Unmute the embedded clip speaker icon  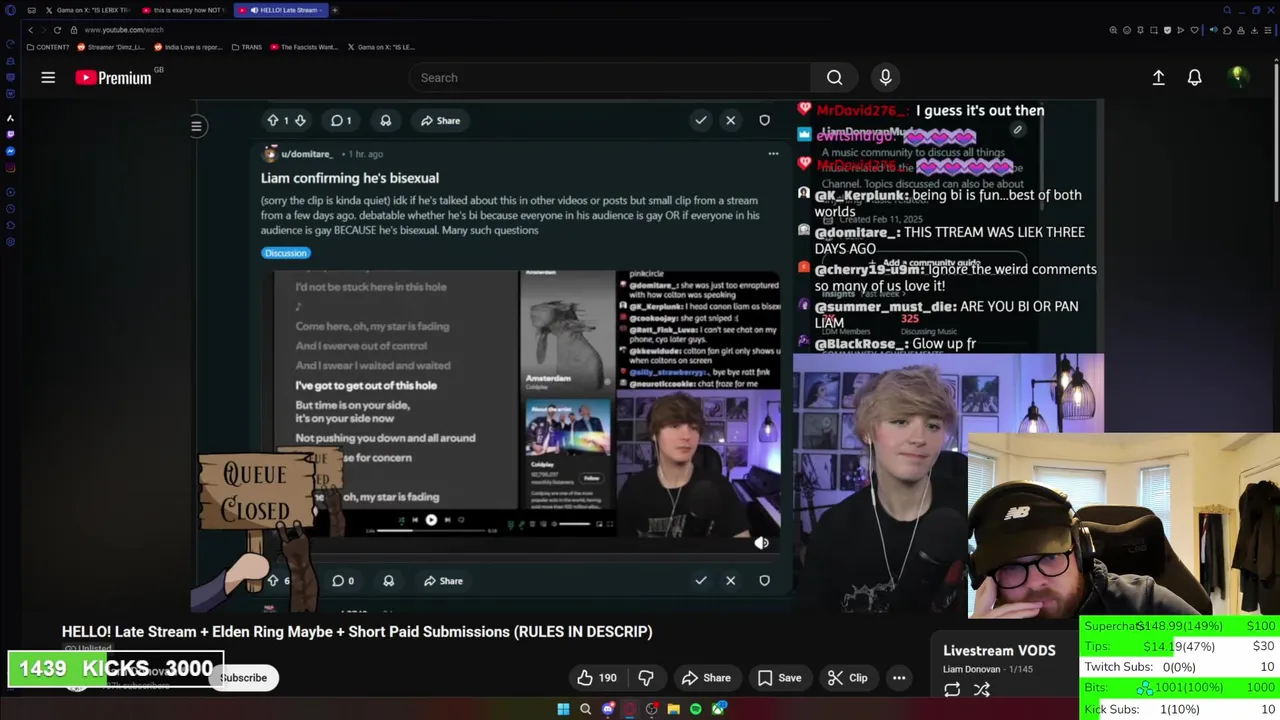[x=762, y=542]
